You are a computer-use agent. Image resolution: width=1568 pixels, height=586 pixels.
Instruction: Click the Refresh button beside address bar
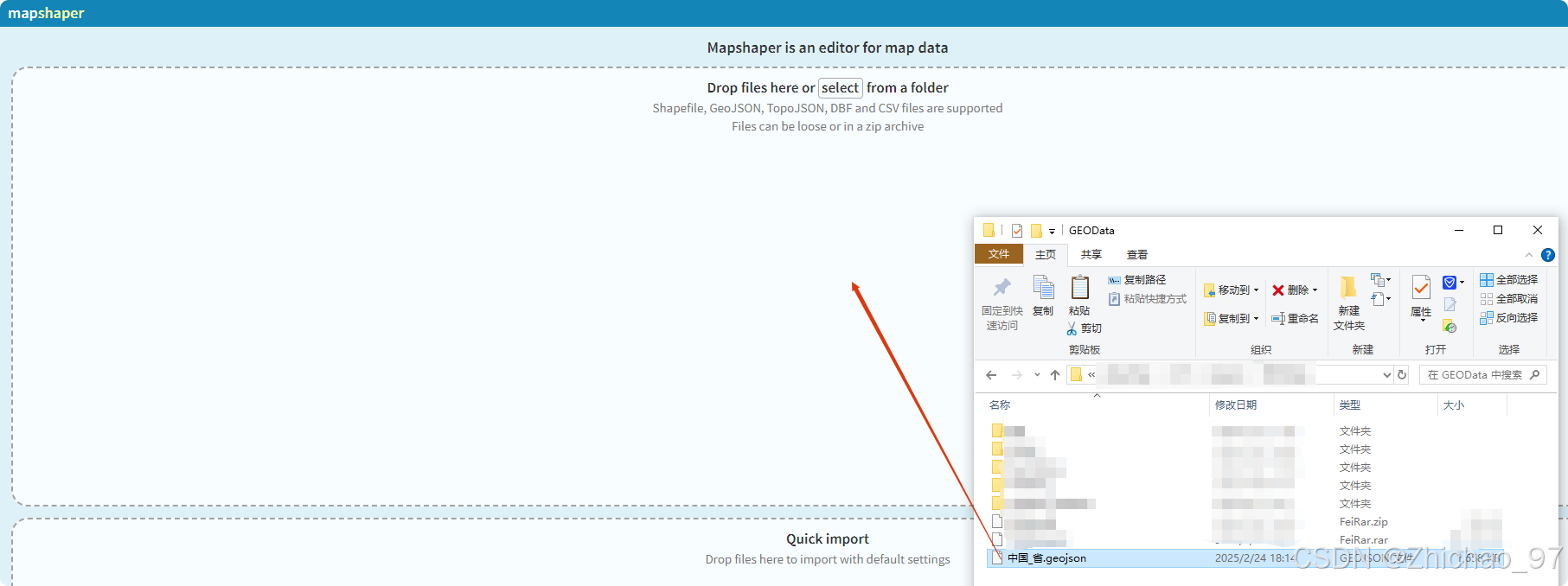1402,375
